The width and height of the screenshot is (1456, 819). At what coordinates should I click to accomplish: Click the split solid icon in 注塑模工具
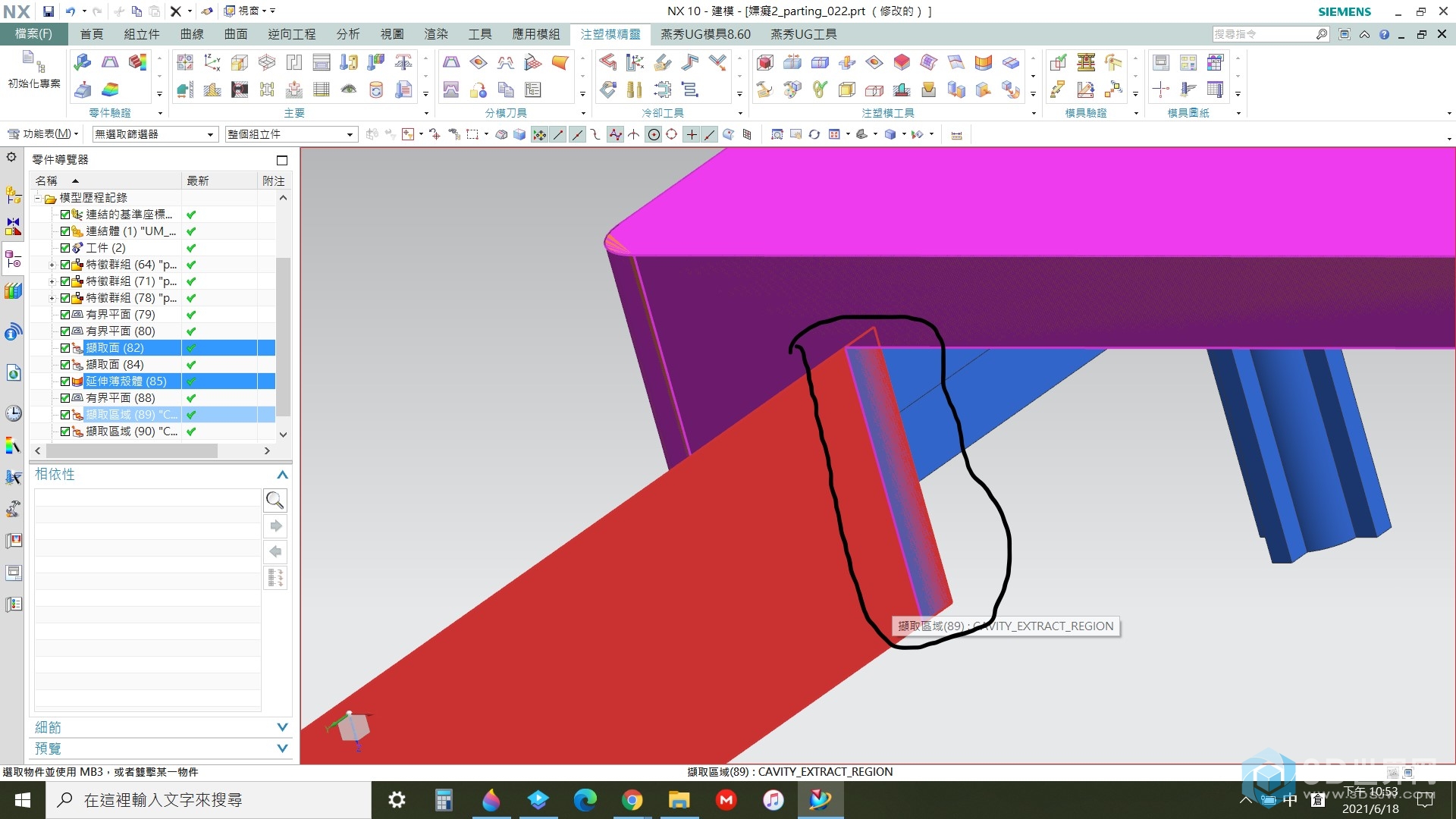point(792,62)
